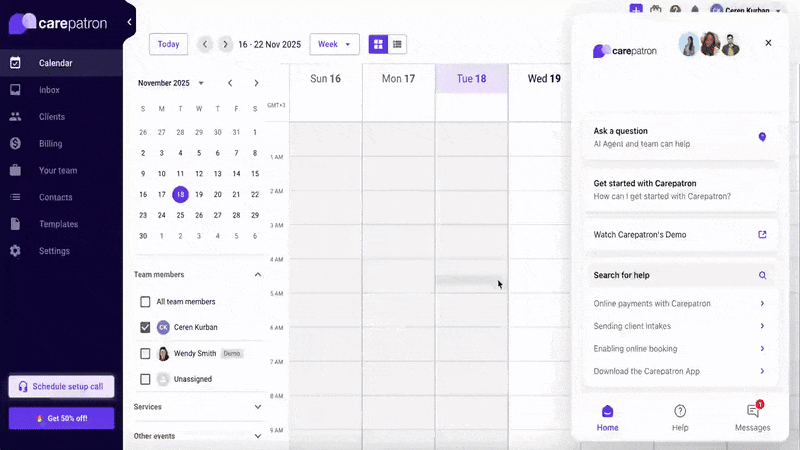
Task: Uncheck the Ceren Kurban checkbox
Action: tap(145, 328)
